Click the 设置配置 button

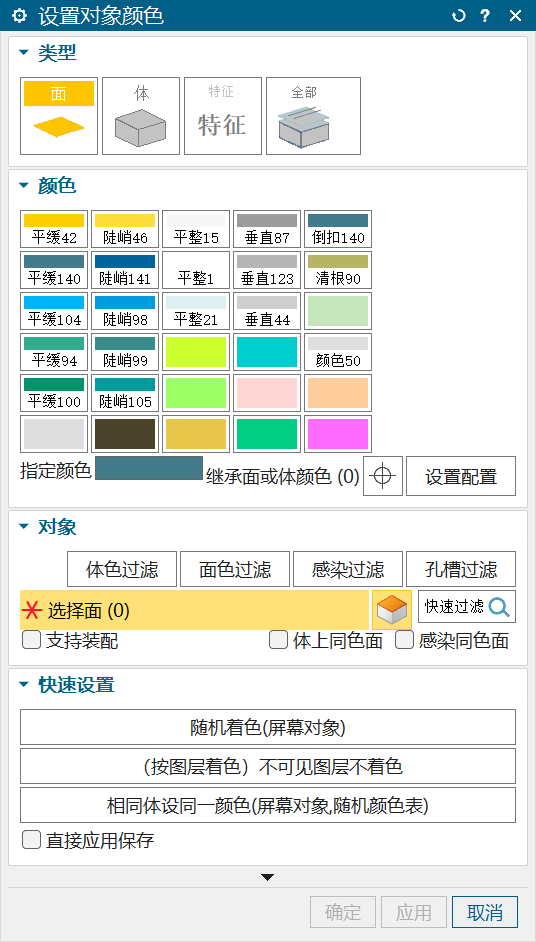tap(461, 476)
